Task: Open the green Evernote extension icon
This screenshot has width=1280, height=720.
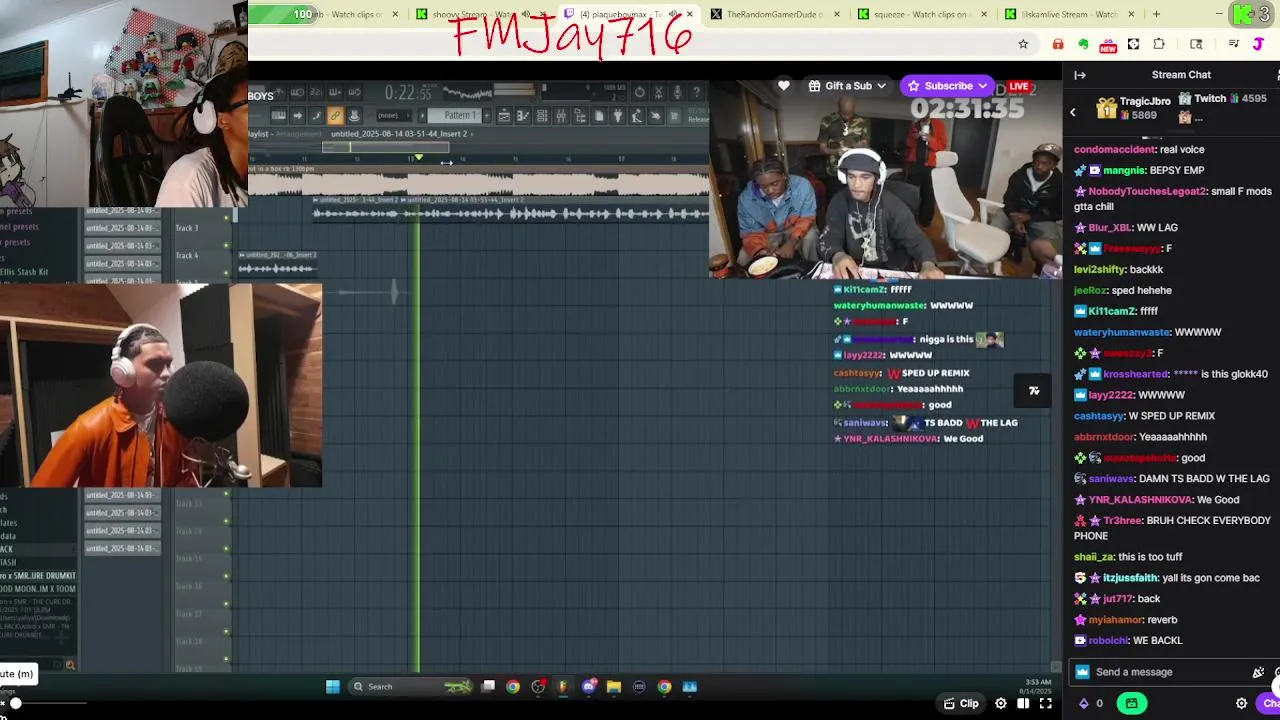Action: pyautogui.click(x=1083, y=44)
